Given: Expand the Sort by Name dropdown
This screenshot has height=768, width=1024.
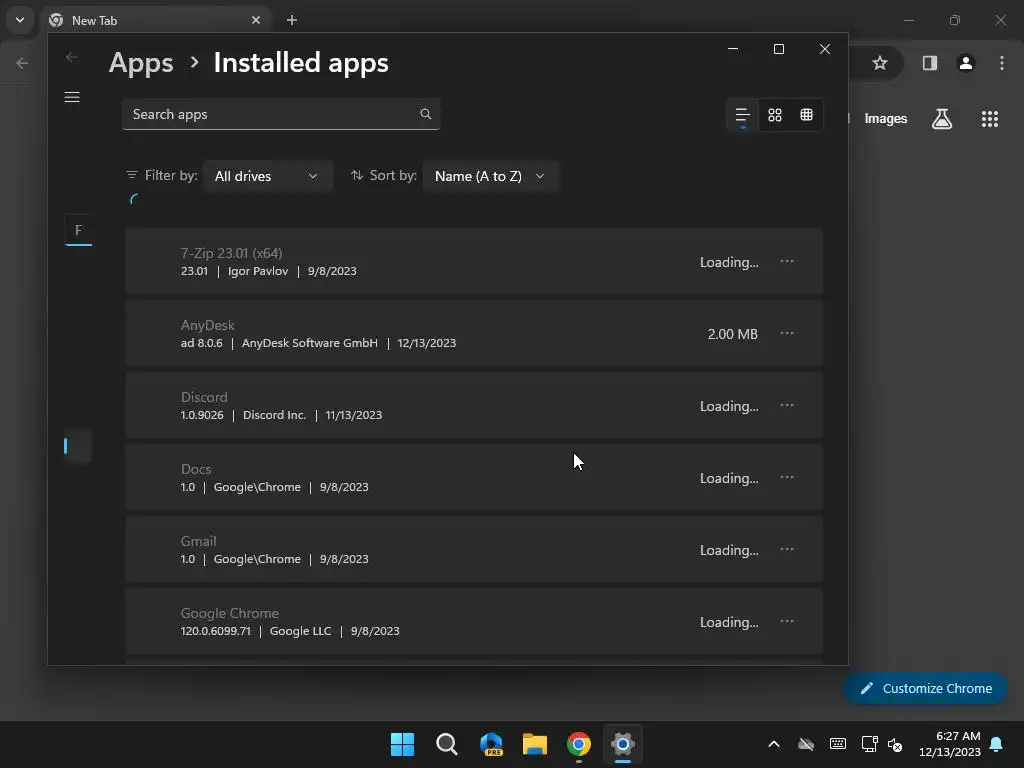Looking at the screenshot, I should (490, 176).
